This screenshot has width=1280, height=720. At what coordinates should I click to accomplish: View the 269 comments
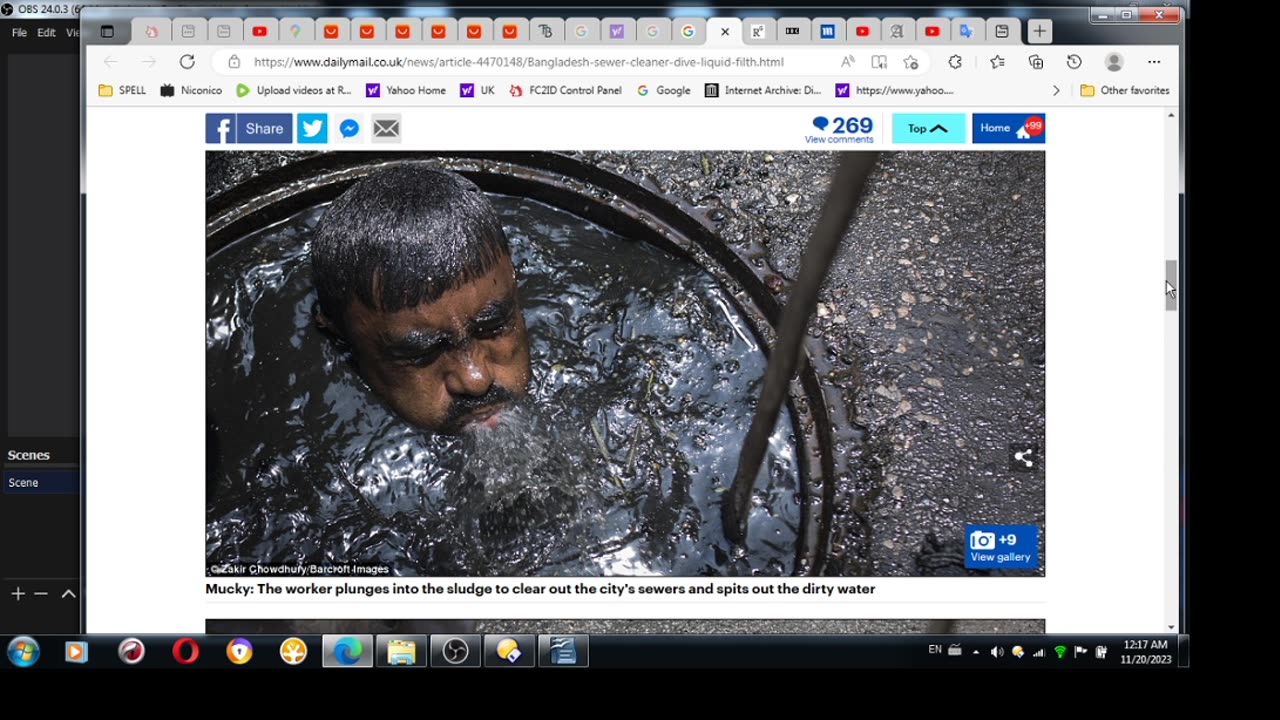click(x=839, y=130)
